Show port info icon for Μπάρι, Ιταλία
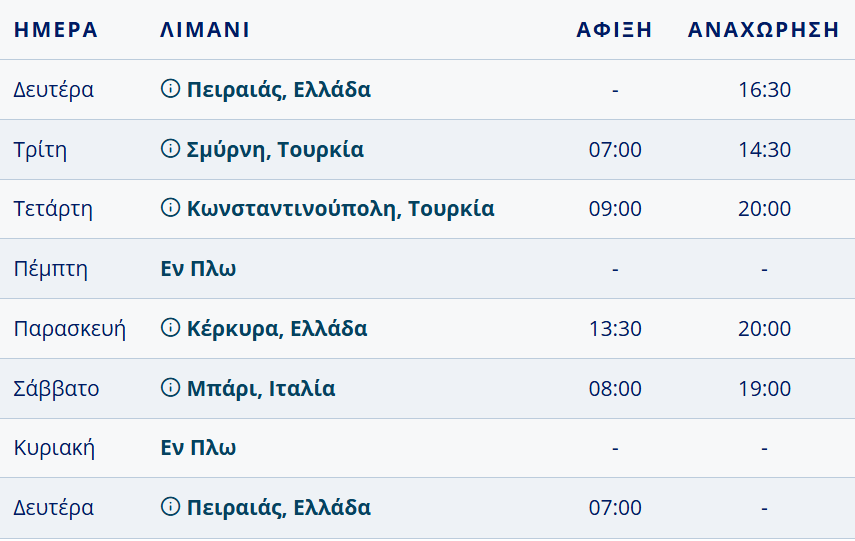Viewport: 855px width, 541px height. [170, 389]
